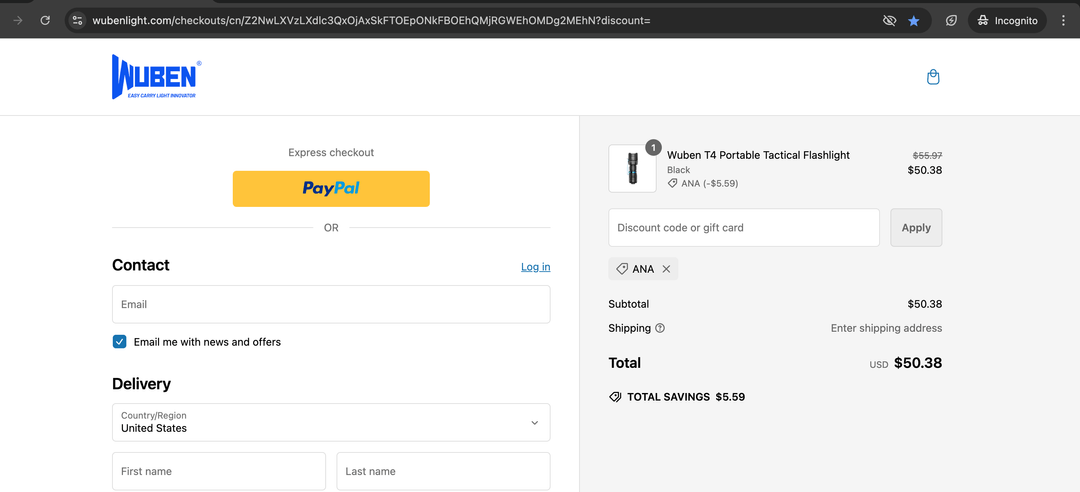This screenshot has height=492, width=1080.
Task: Click the Wuben T4 flashlight thumbnail
Action: click(632, 168)
